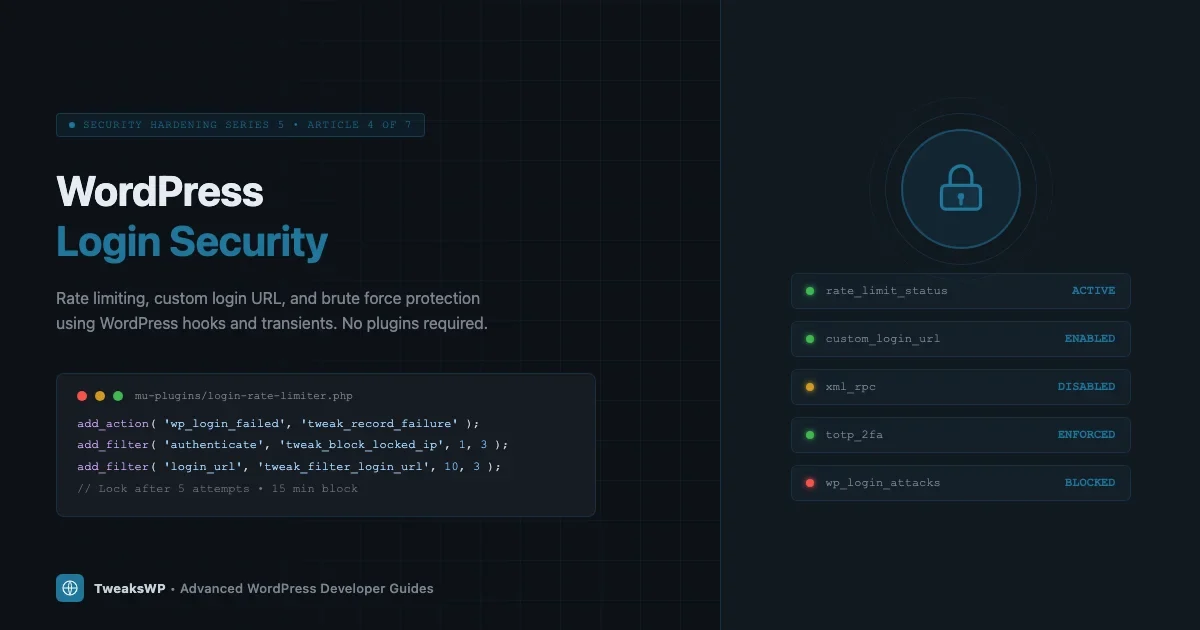Click the yellow dot in code window
The width and height of the screenshot is (1200, 630).
[100, 396]
